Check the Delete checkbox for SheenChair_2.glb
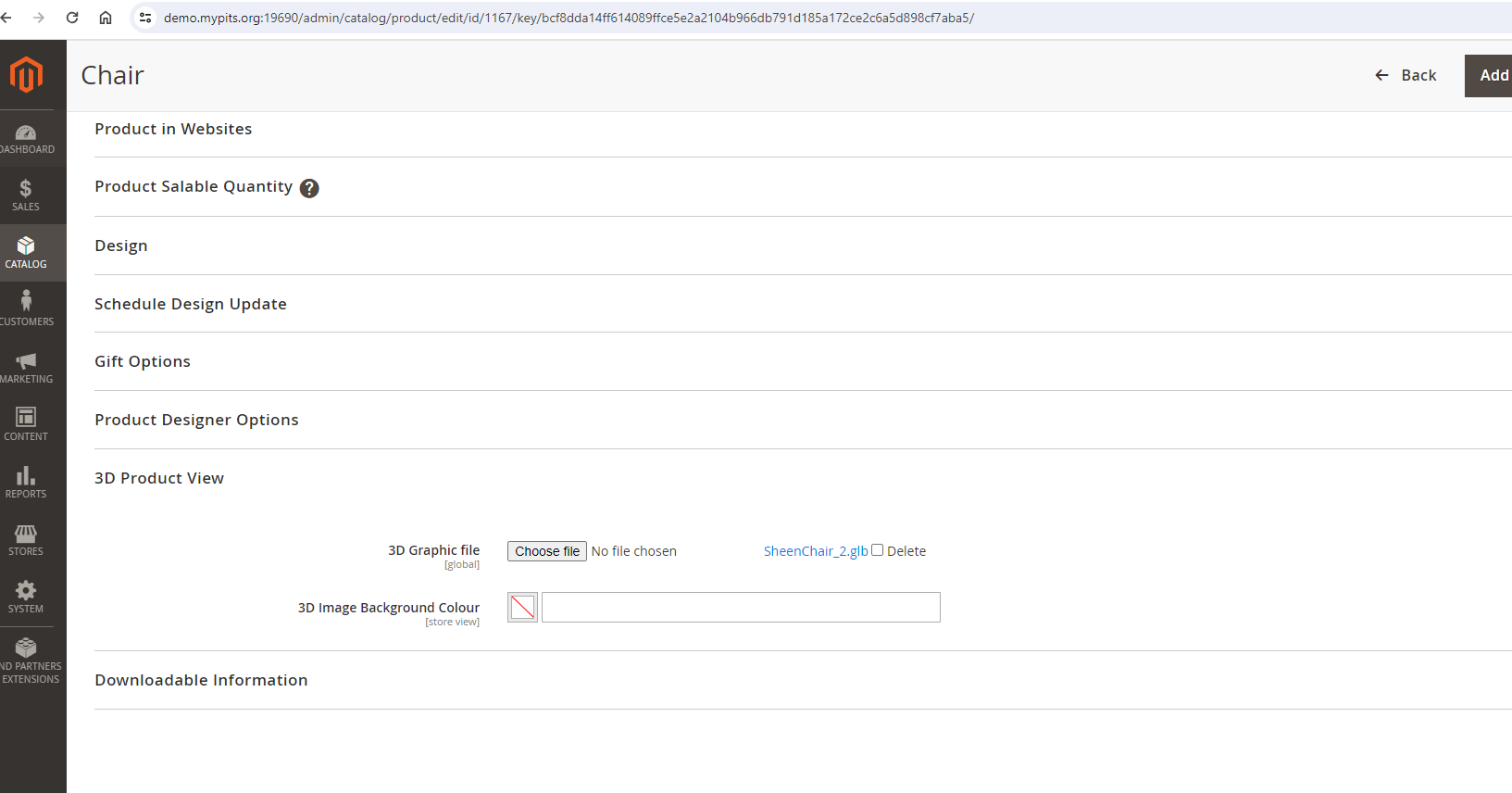The height and width of the screenshot is (793, 1512). pos(877,550)
